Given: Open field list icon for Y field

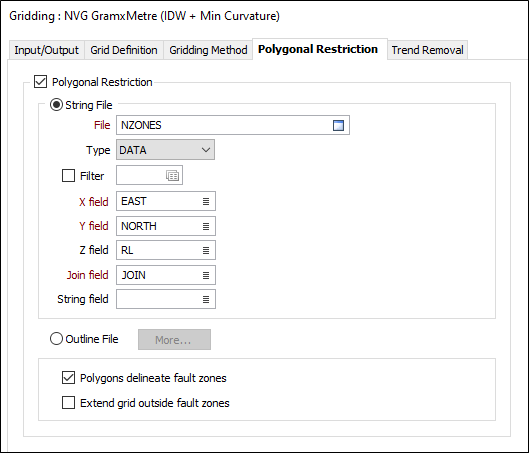Looking at the screenshot, I should point(206,226).
